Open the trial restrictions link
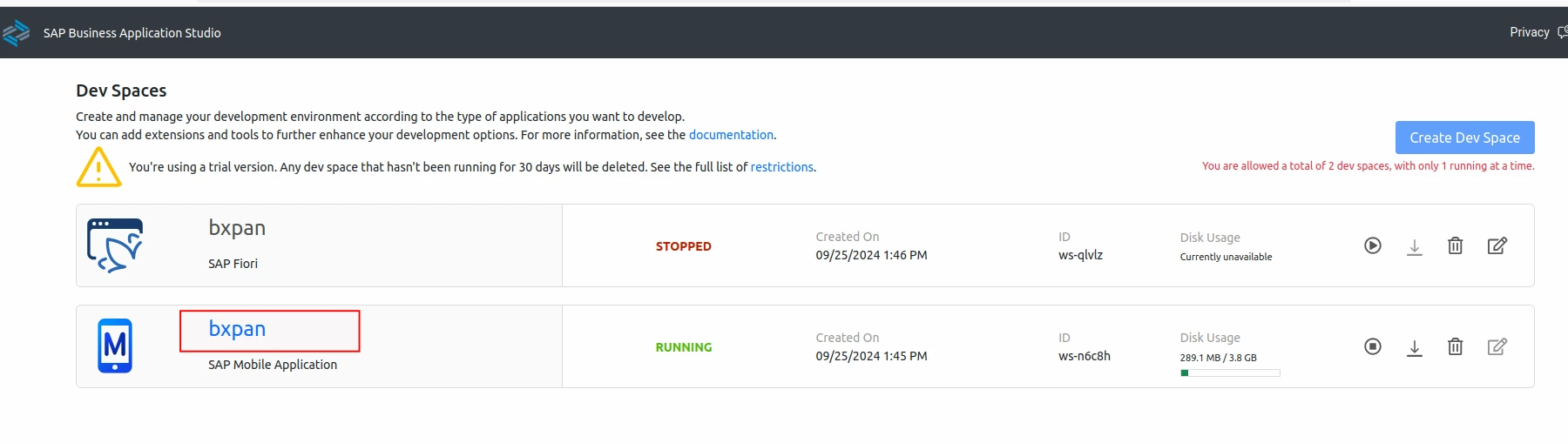1568x443 pixels. coord(781,167)
